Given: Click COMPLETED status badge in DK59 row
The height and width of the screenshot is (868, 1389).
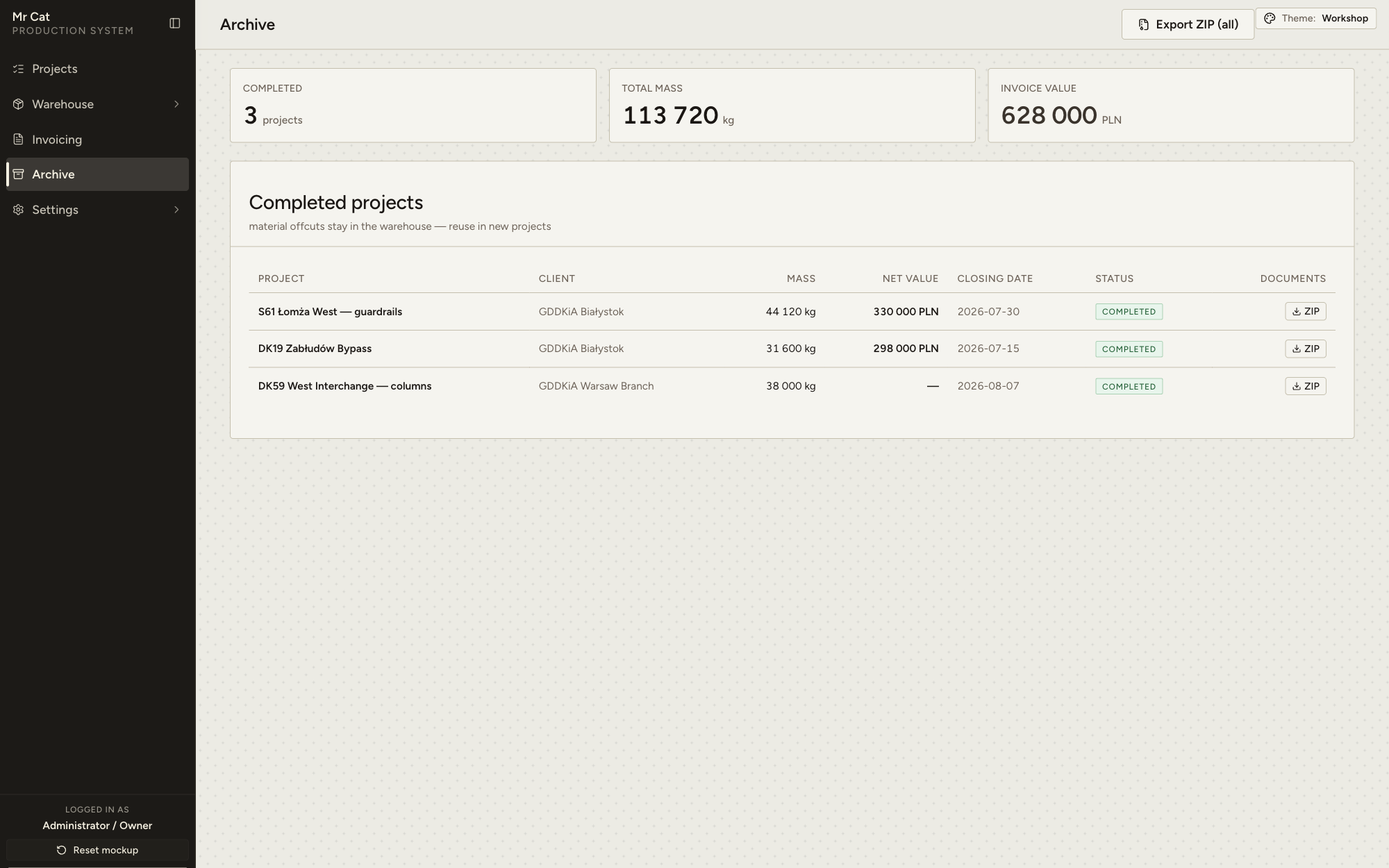Looking at the screenshot, I should [1129, 387].
